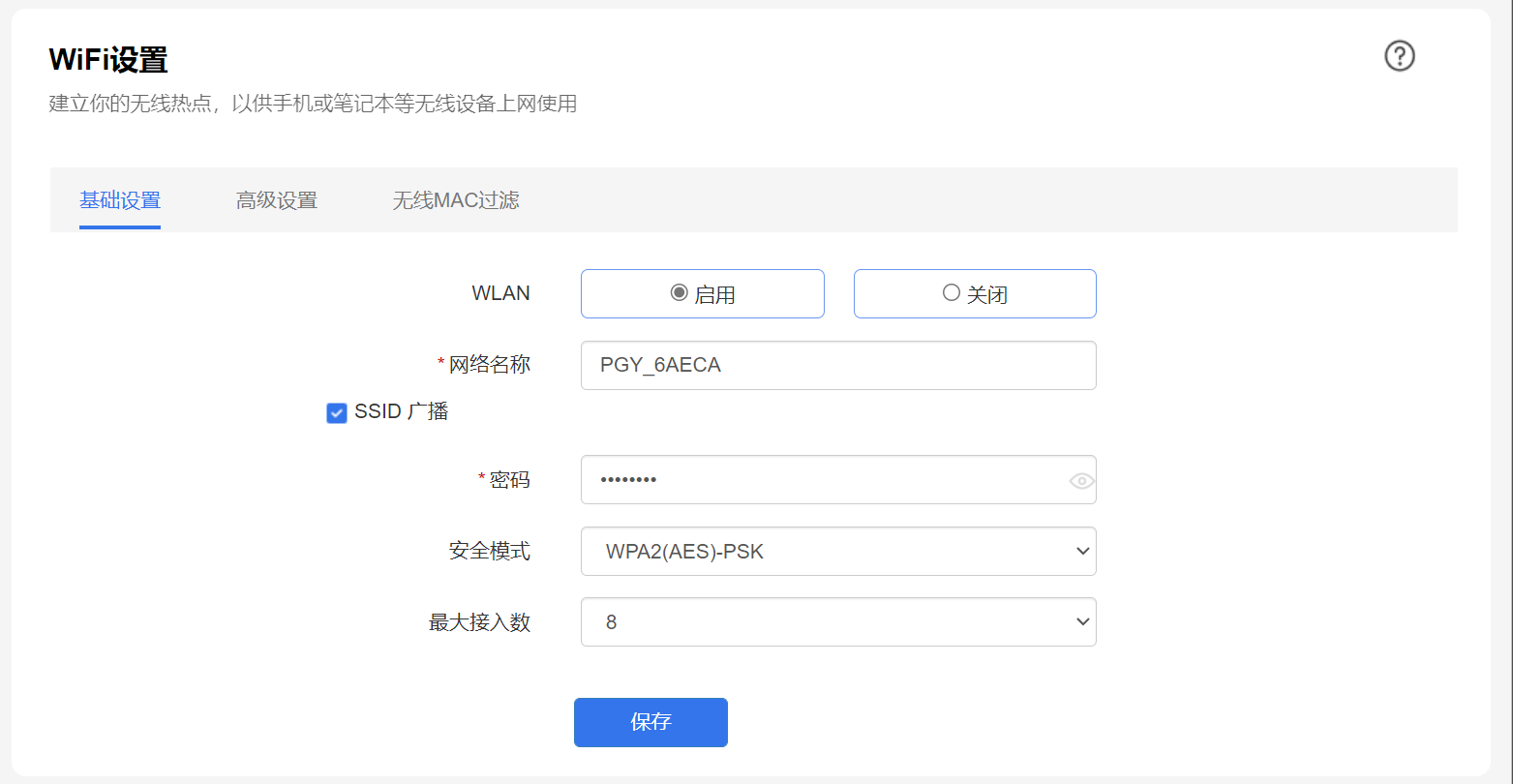Image resolution: width=1513 pixels, height=784 pixels.
Task: Click the chevron on the security mode selector
Action: tap(1083, 551)
